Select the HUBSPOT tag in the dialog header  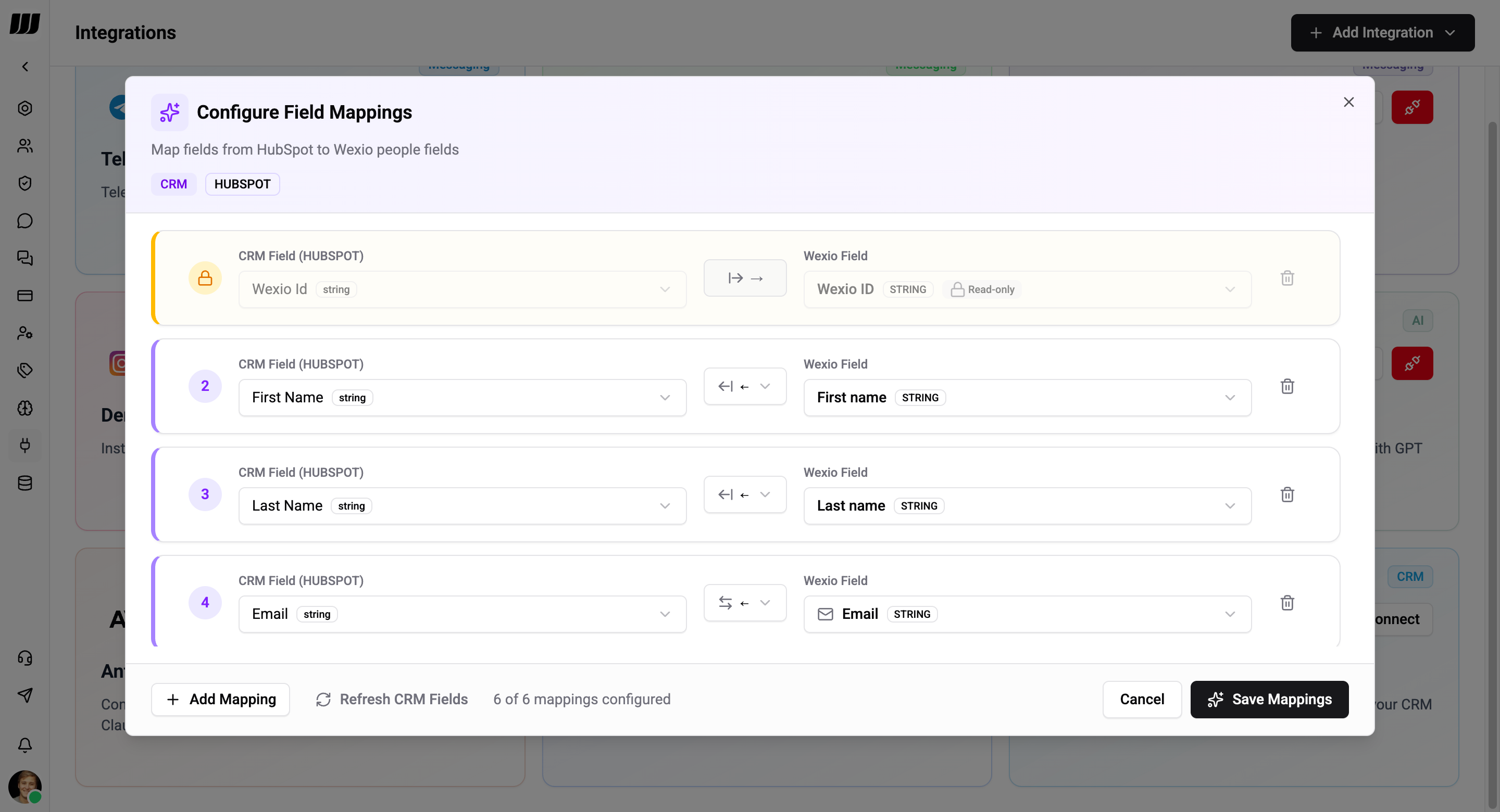coord(242,184)
